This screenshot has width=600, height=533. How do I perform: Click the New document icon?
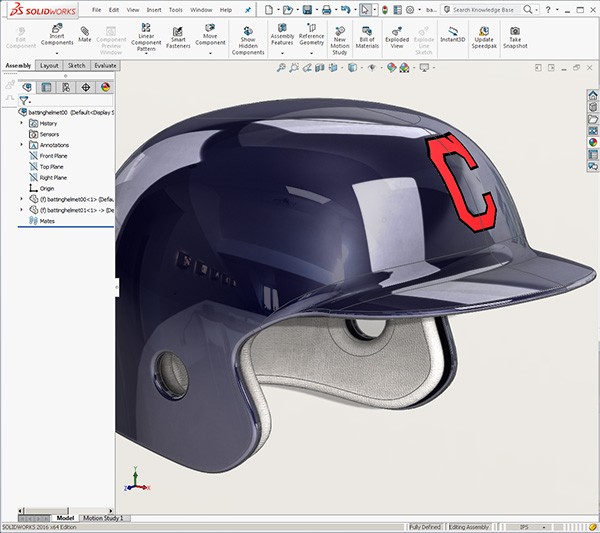click(x=269, y=10)
